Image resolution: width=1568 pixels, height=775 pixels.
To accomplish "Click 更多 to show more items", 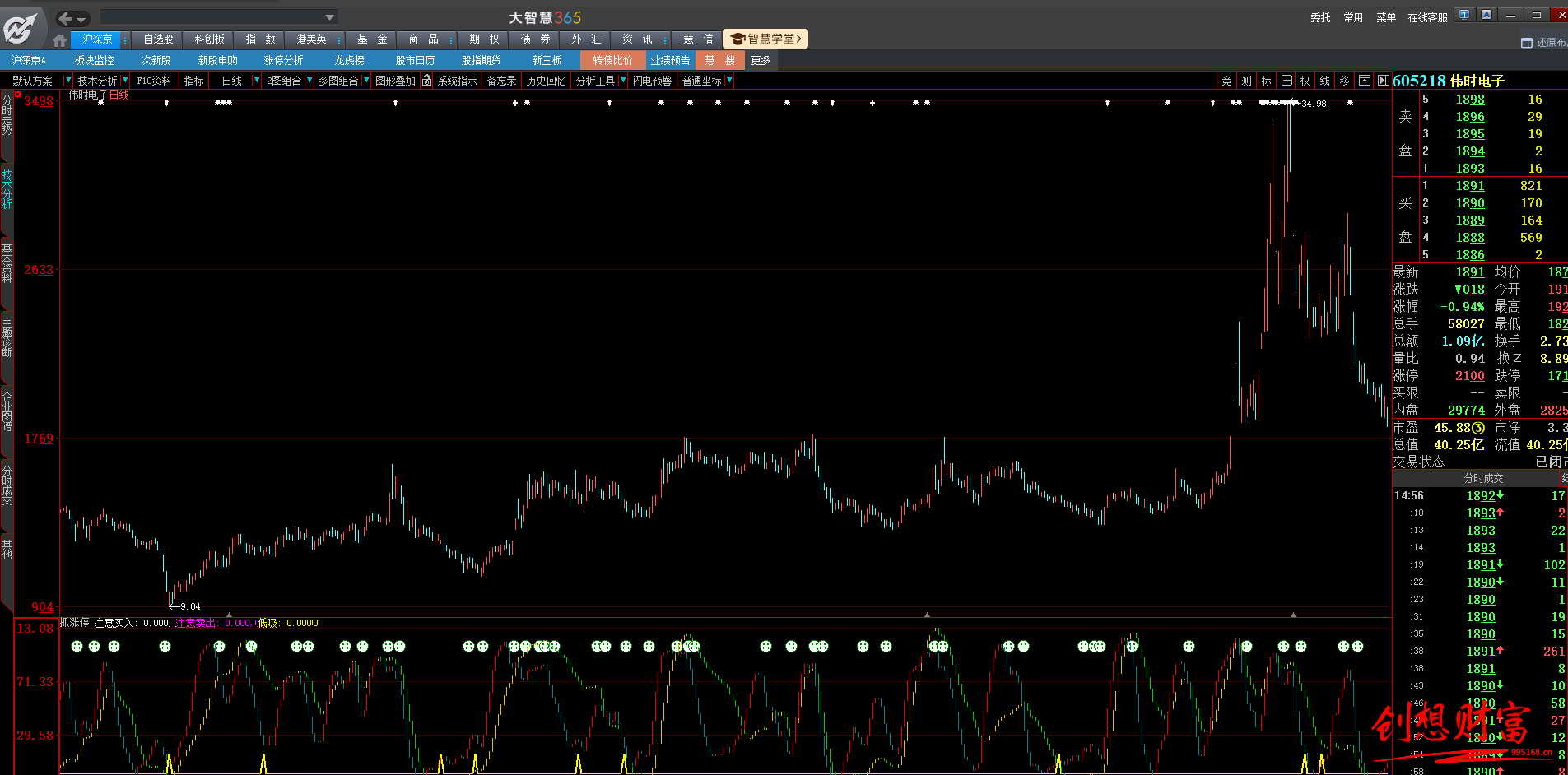I will pyautogui.click(x=761, y=60).
